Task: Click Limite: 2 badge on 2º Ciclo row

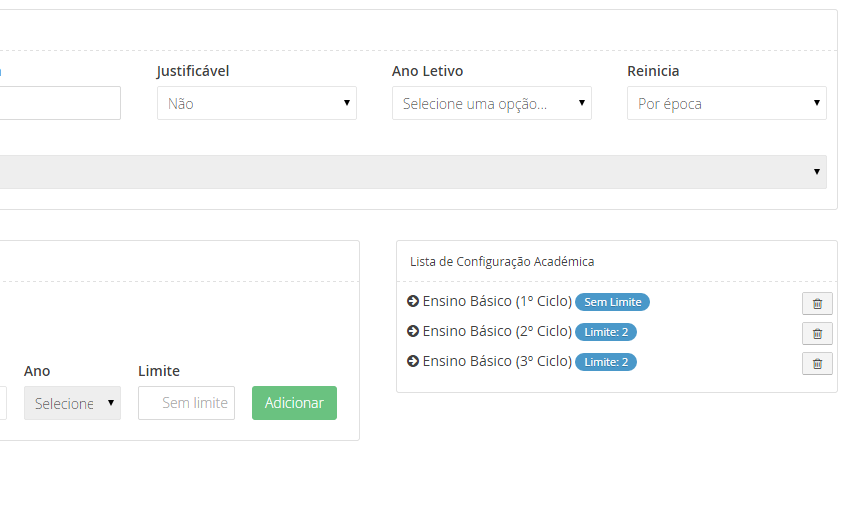Action: pyautogui.click(x=605, y=332)
